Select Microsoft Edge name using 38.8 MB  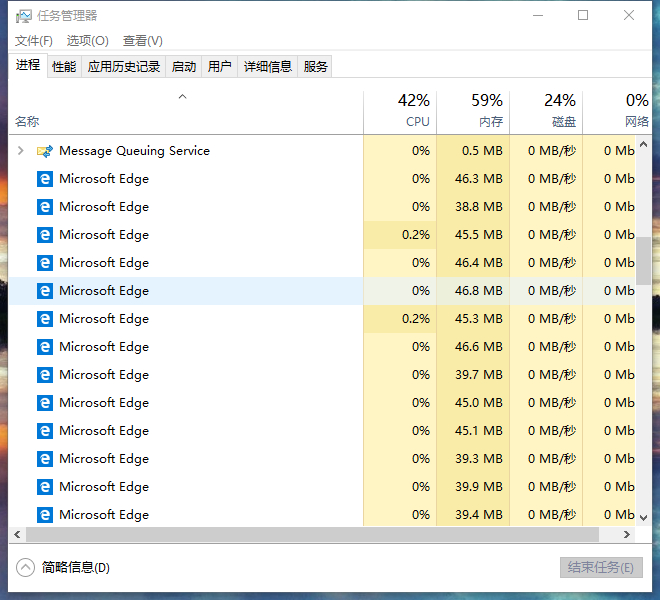click(104, 207)
